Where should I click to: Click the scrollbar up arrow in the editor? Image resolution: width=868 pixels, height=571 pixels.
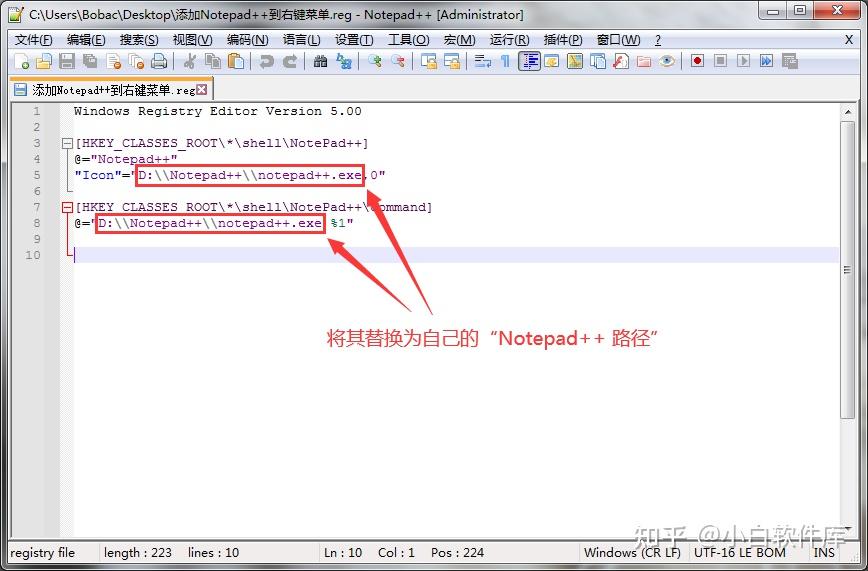848,111
